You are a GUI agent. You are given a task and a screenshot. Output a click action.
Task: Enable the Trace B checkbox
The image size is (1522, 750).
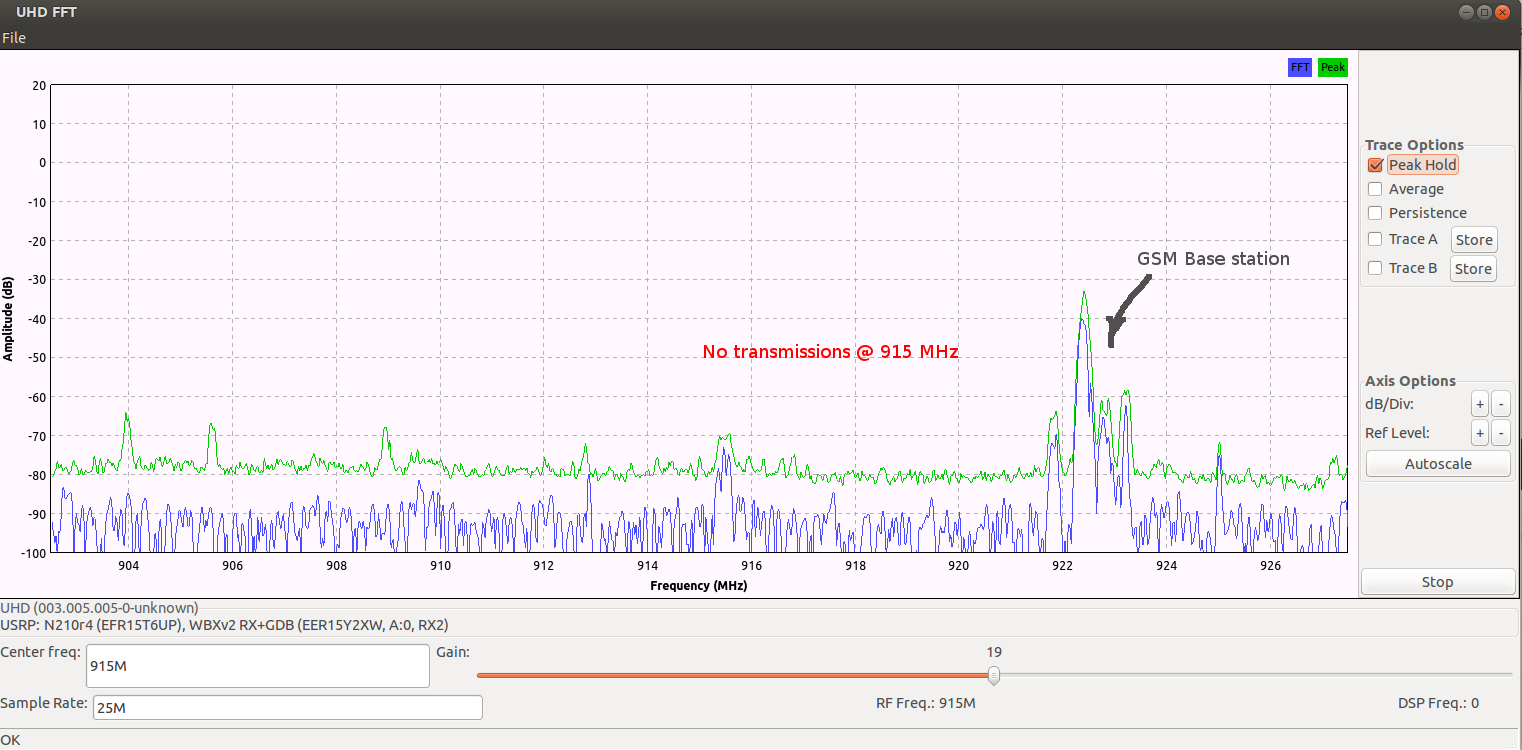1375,268
